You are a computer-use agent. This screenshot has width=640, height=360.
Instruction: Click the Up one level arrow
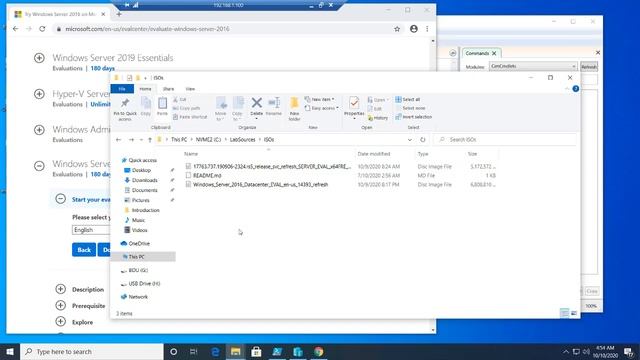tap(150, 140)
